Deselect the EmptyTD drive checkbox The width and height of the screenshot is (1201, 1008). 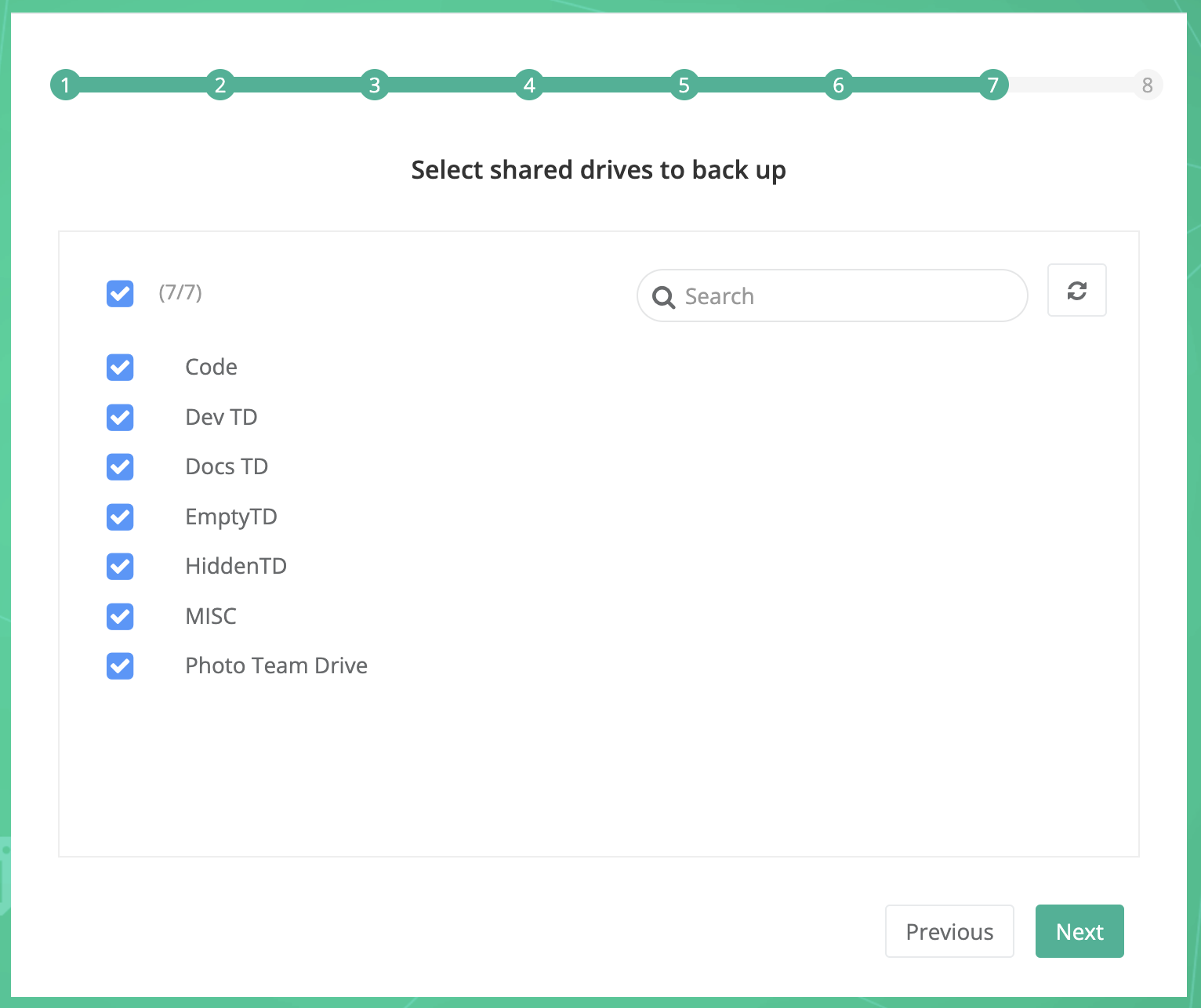coord(119,517)
